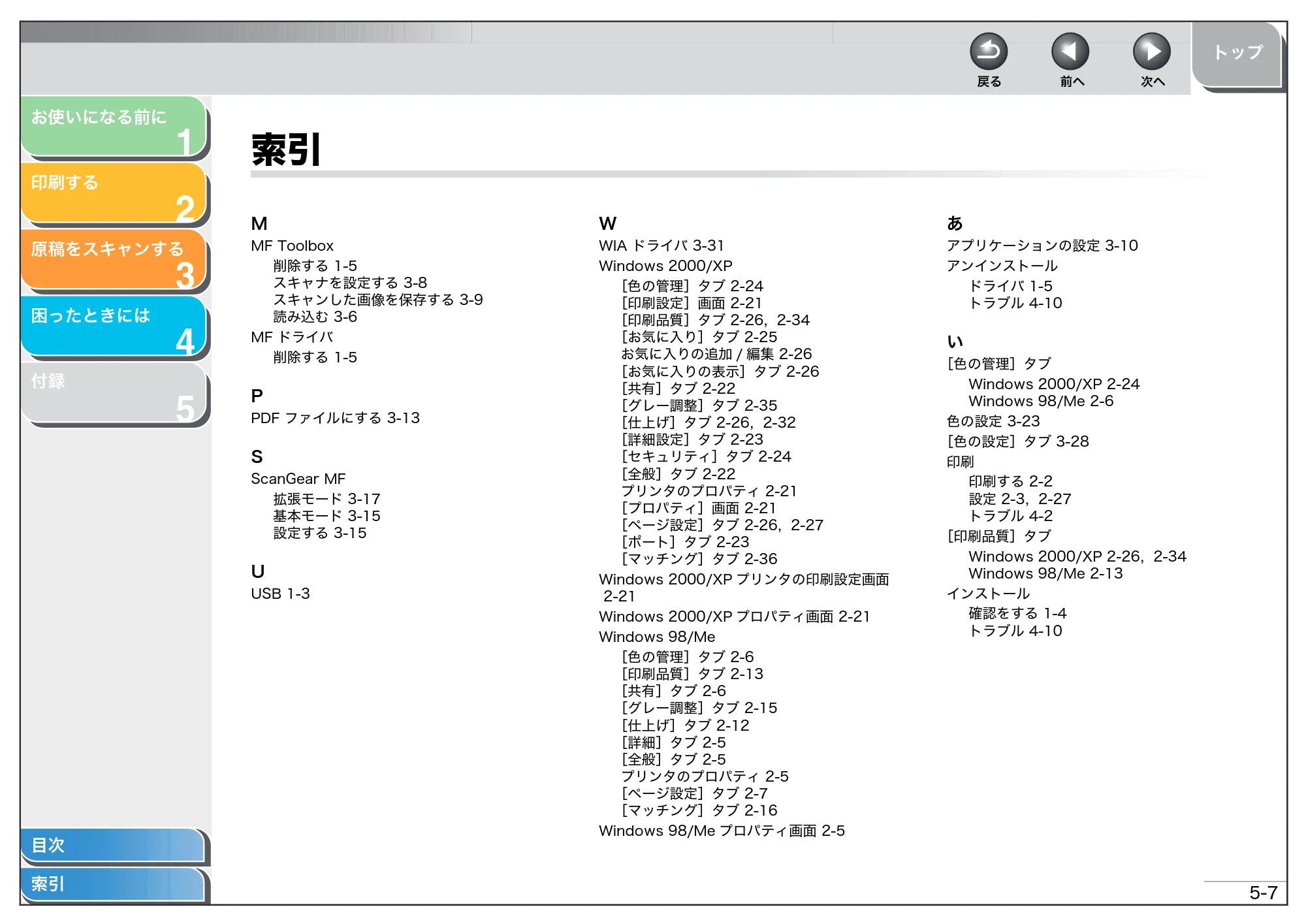Click ［グレー調整］タブ 2-35 entry
The width and height of the screenshot is (1306, 924).
[699, 406]
